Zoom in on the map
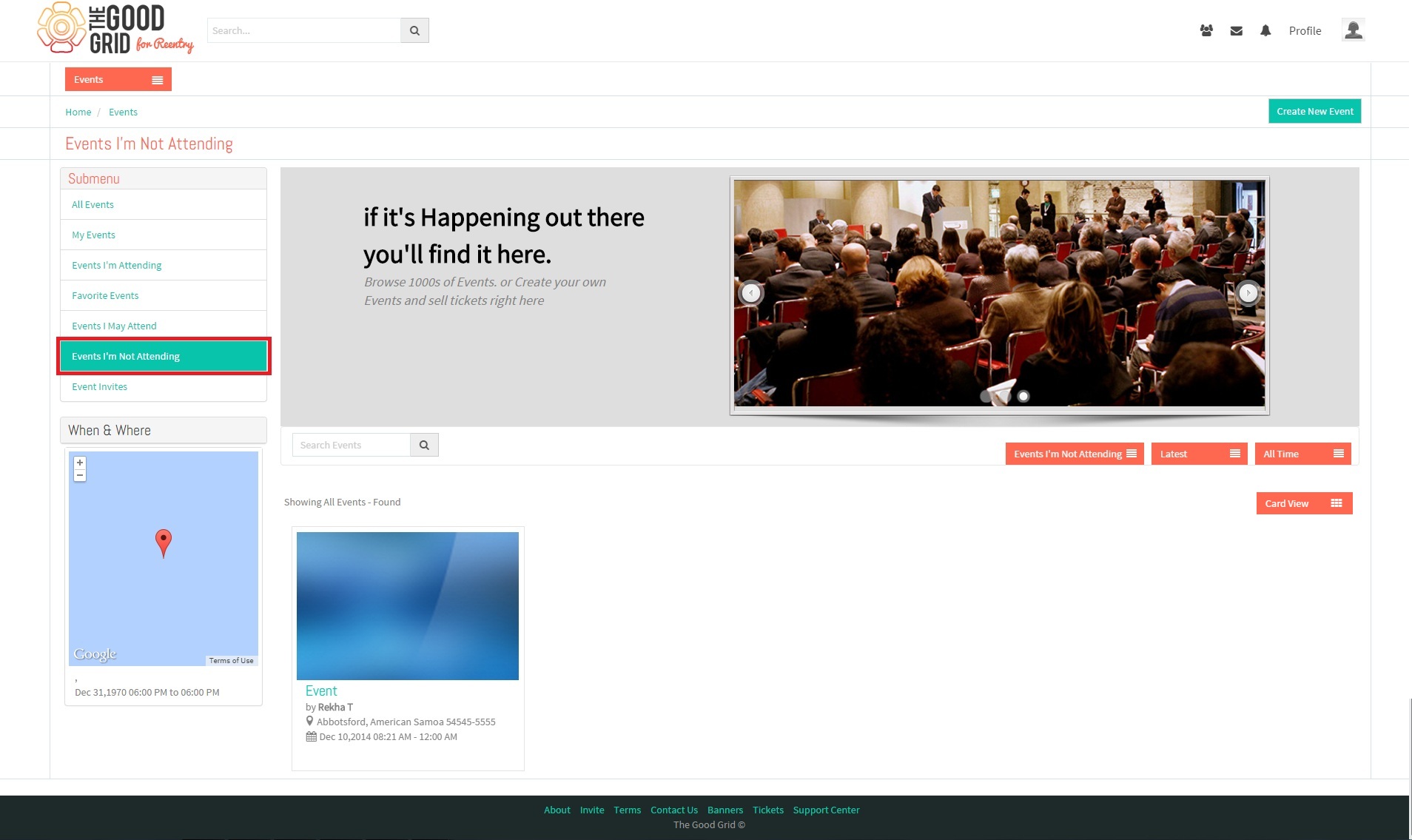1412x840 pixels. pos(80,463)
